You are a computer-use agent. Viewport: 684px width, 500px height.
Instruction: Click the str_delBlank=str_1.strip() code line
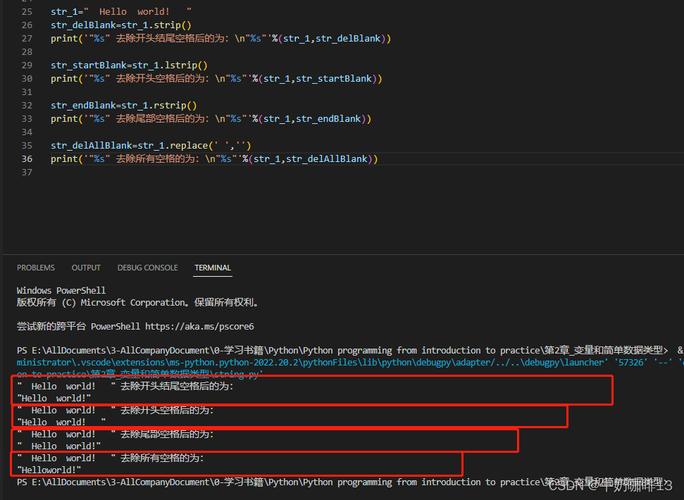pyautogui.click(x=121, y=25)
